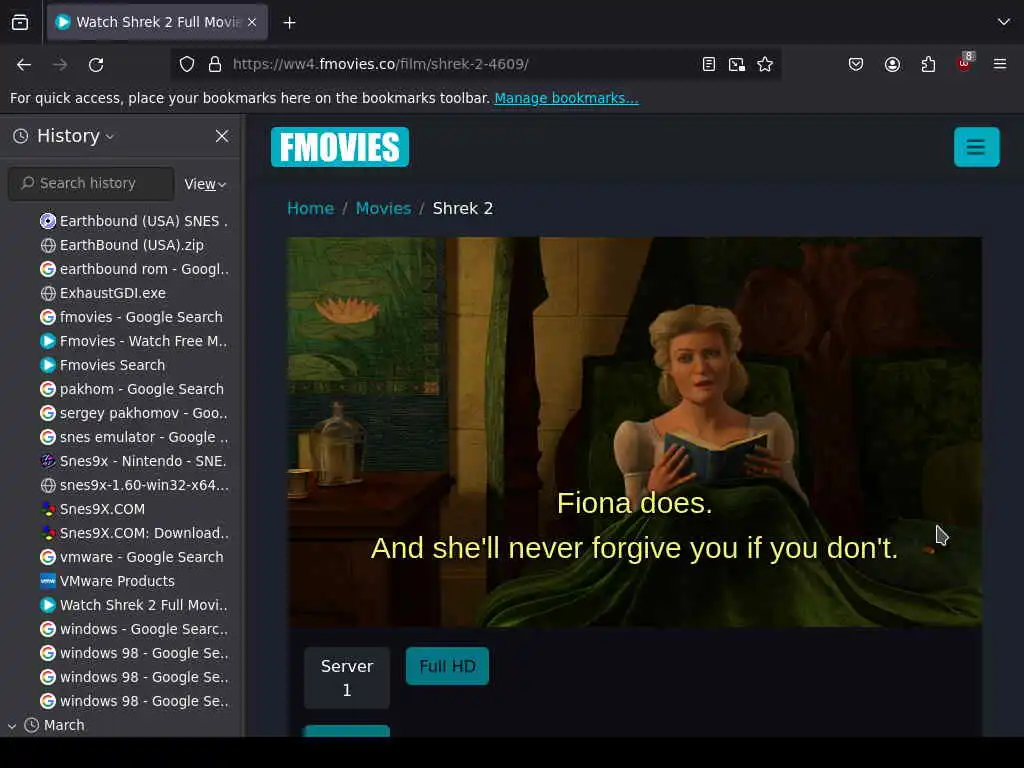Open the extensions puzzle icon
Image resolution: width=1024 pixels, height=768 pixels.
[928, 64]
